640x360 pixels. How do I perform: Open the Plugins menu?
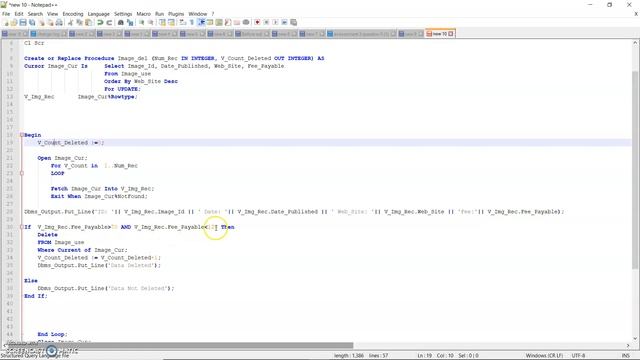click(176, 14)
